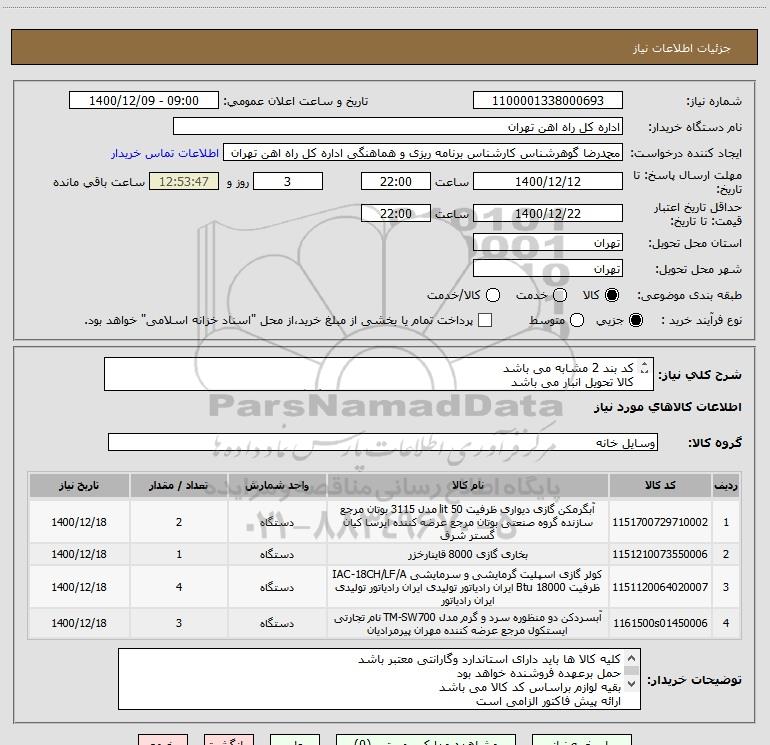Select item code 1161500s01450006
The height and width of the screenshot is (745, 770).
[x=660, y=623]
